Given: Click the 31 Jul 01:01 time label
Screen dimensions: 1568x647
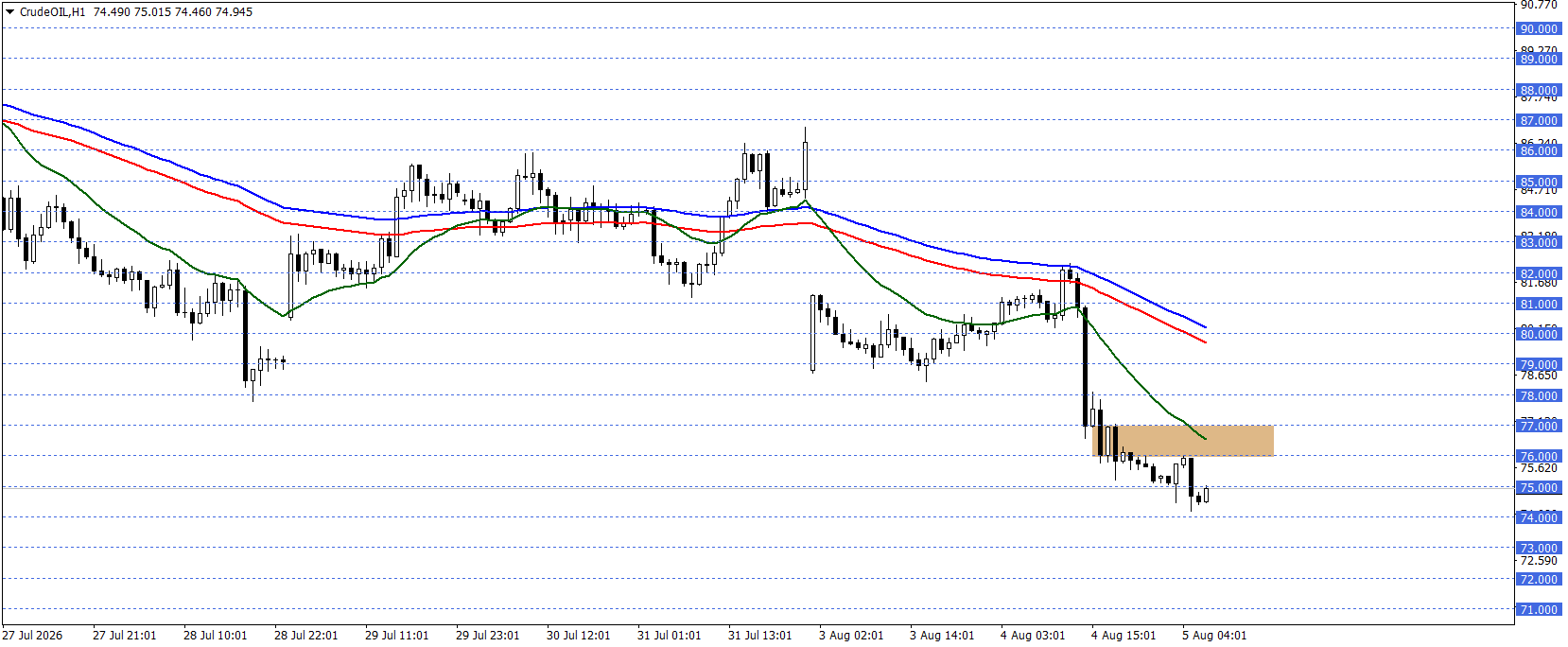Looking at the screenshot, I should (x=670, y=636).
